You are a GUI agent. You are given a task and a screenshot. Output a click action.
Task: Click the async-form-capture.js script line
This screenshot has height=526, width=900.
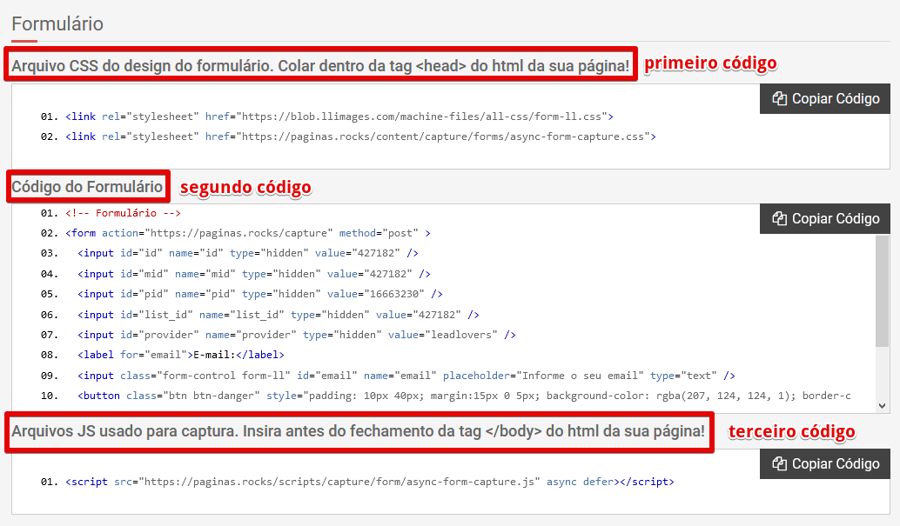[x=369, y=482]
